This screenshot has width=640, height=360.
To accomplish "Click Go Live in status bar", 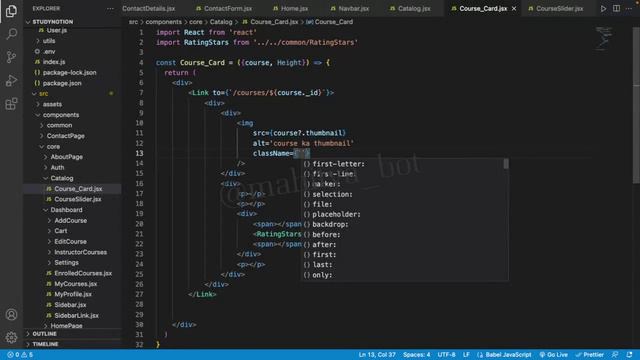I will (553, 355).
